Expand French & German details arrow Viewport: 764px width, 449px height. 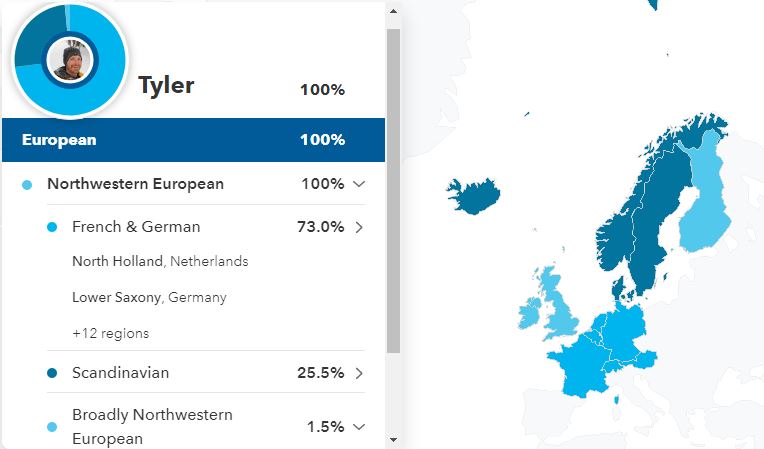tap(359, 227)
